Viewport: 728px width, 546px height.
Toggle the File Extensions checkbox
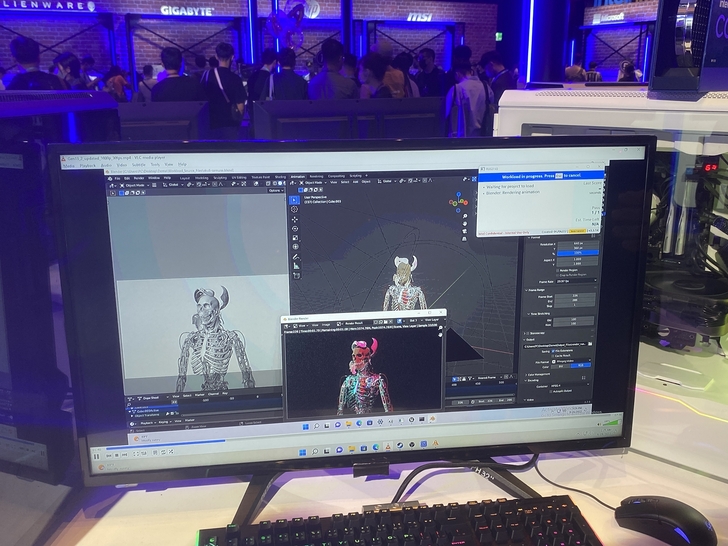point(553,351)
